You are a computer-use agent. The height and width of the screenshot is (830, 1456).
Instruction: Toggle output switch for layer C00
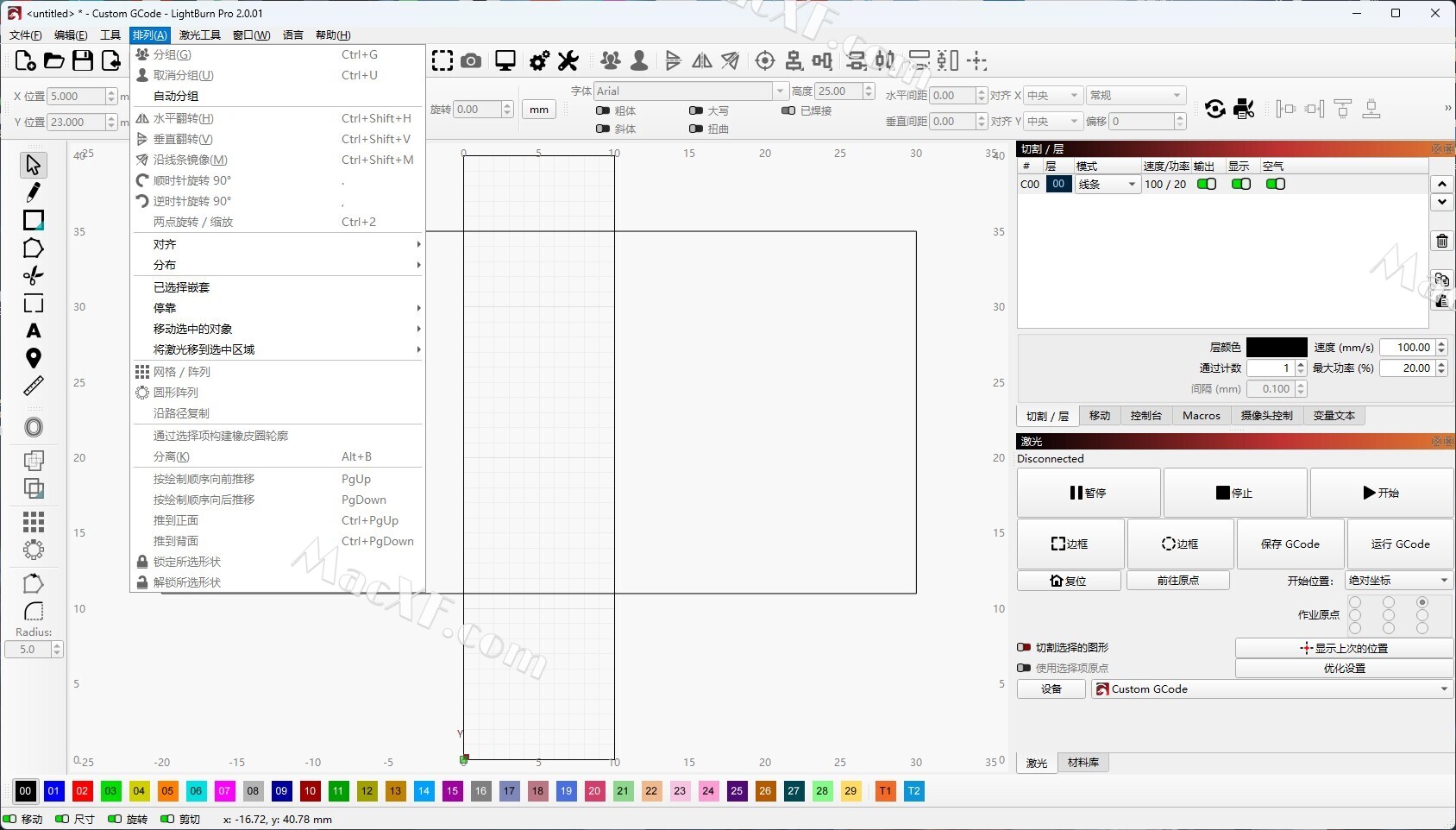click(x=1207, y=184)
